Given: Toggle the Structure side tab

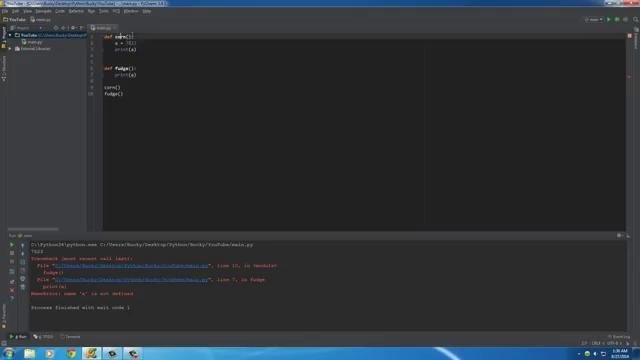Looking at the screenshot, I should coord(4,68).
